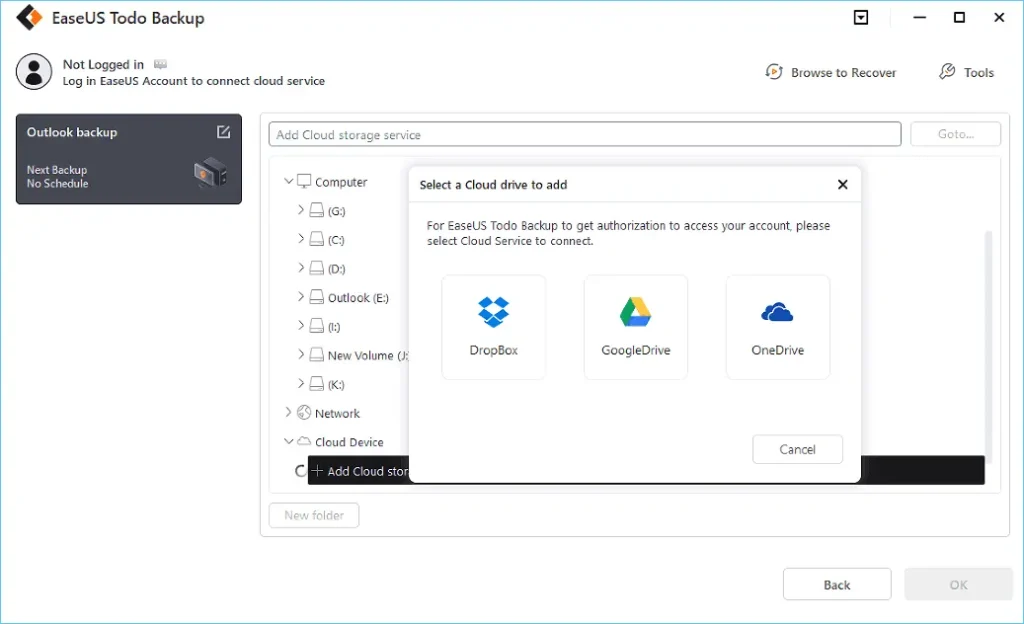The image size is (1024, 624).
Task: Expand the Outlook (E:) drive
Action: (301, 297)
